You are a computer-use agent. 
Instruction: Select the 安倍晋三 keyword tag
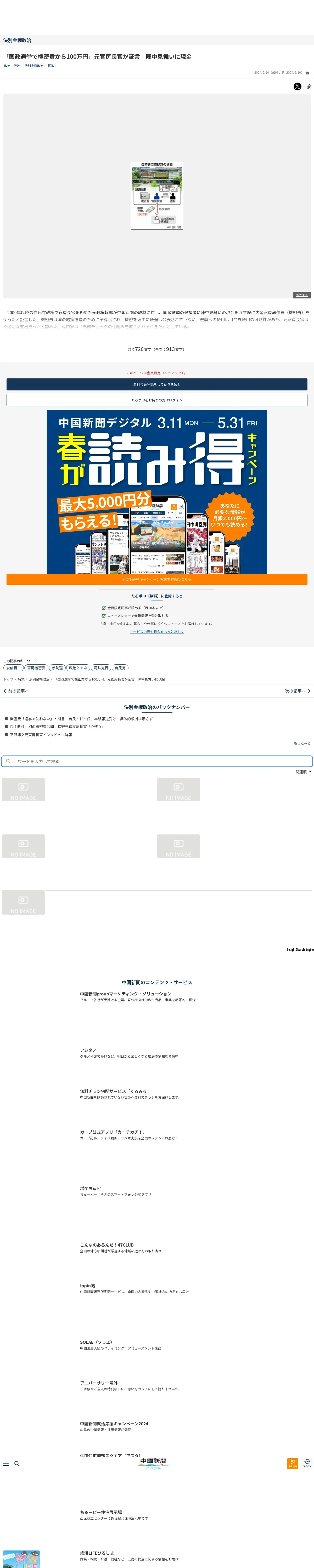coord(13,668)
